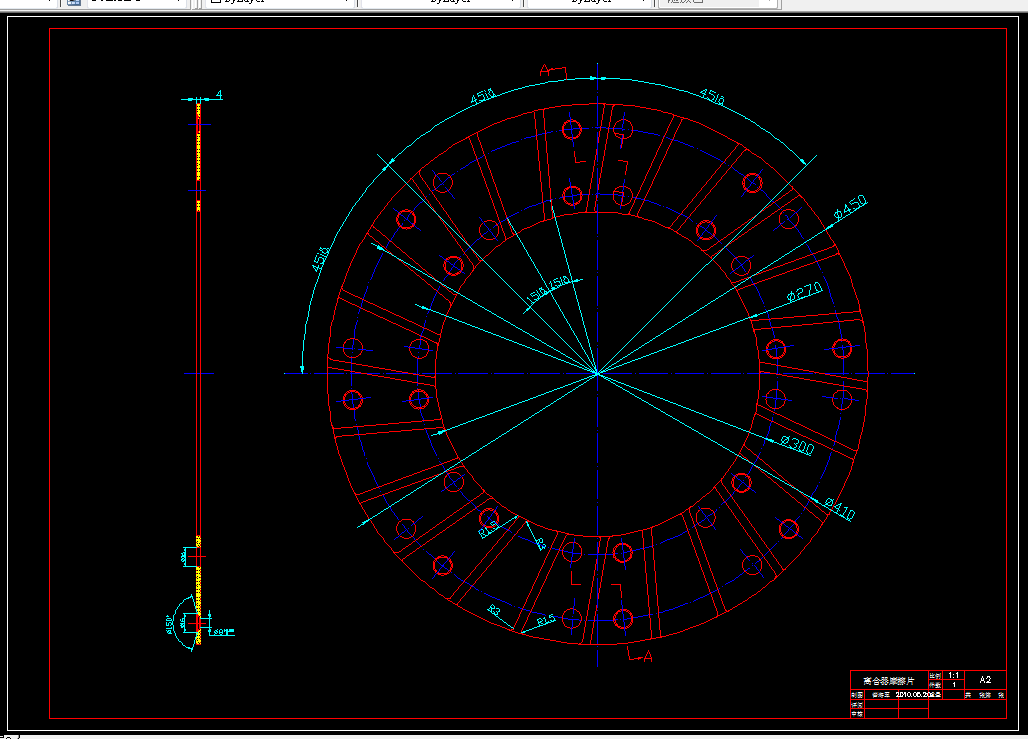Pick the R15 radius label near outer edge
1028x739 pixels.
pyautogui.click(x=546, y=620)
